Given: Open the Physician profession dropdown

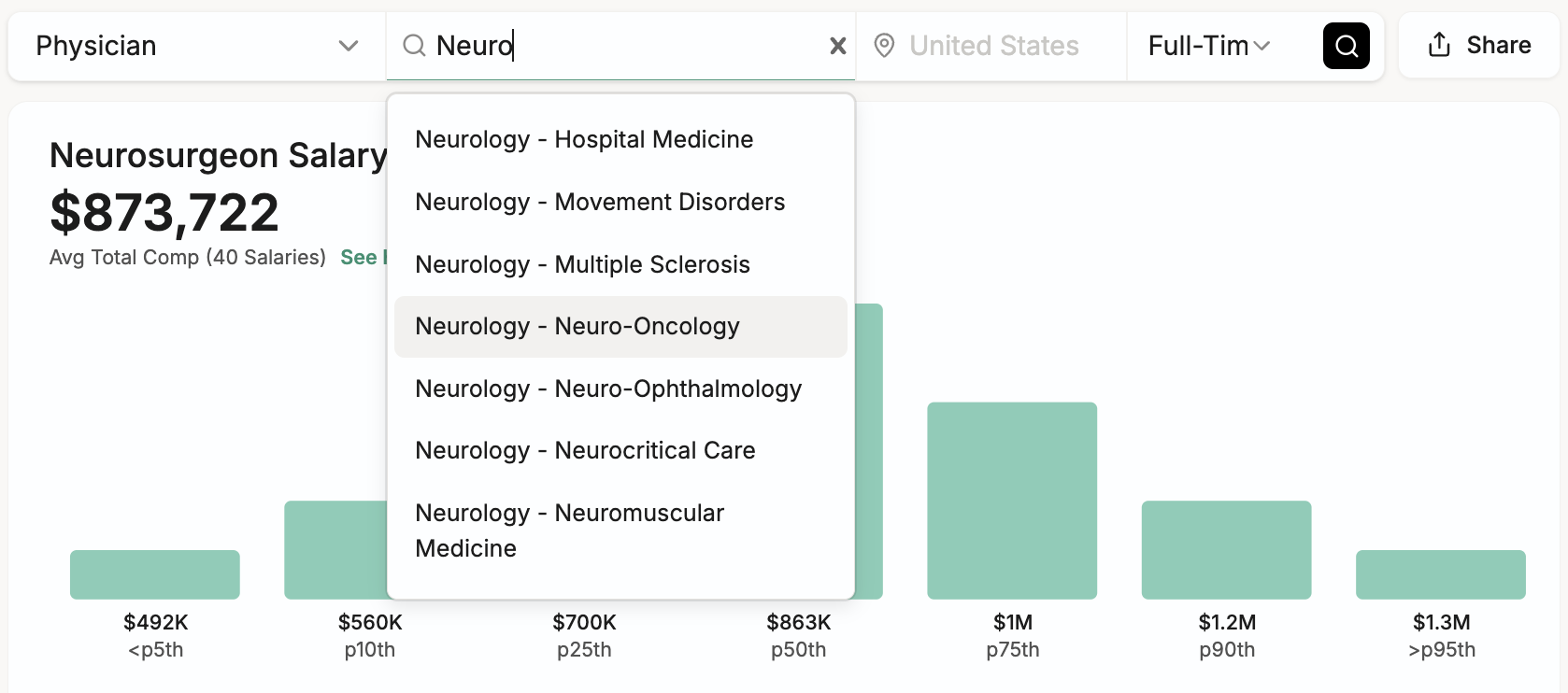Looking at the screenshot, I should (197, 46).
